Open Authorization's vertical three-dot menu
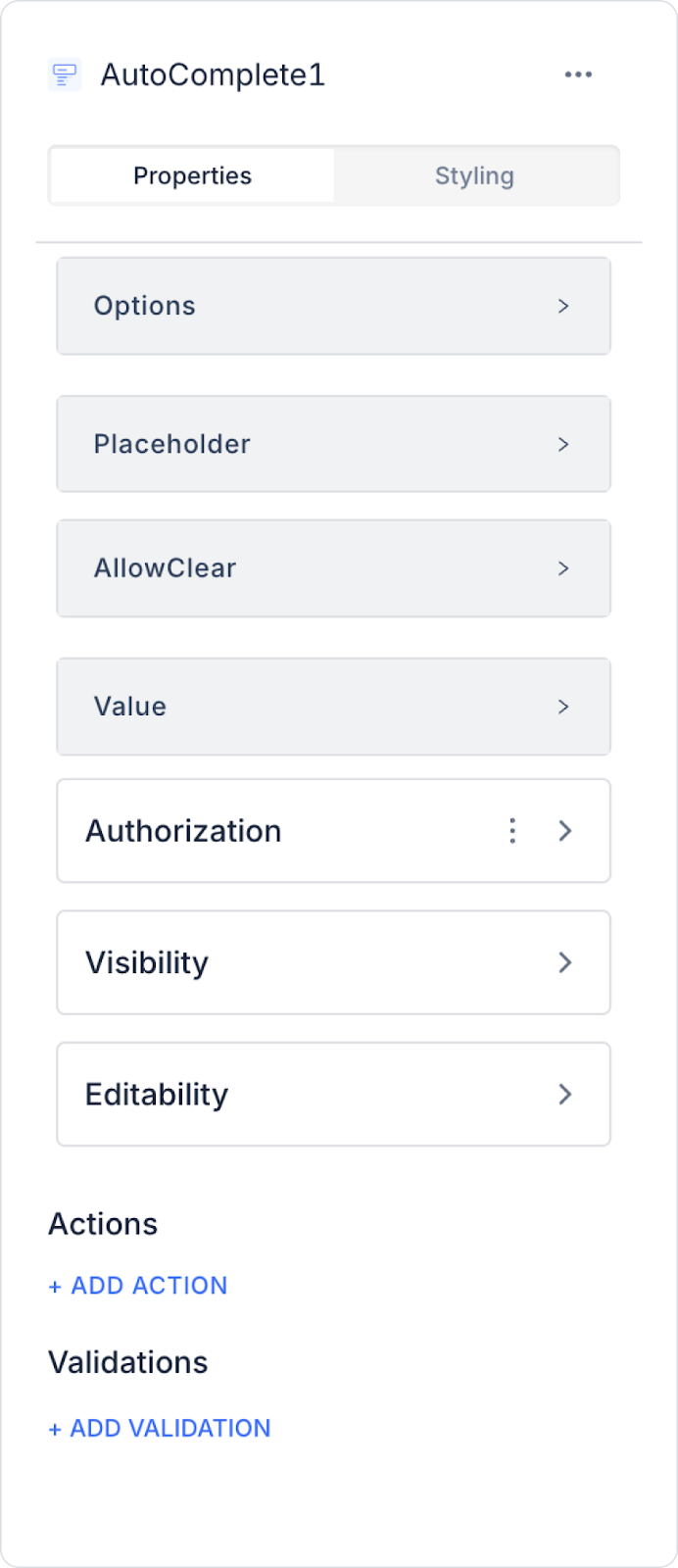 coord(512,831)
